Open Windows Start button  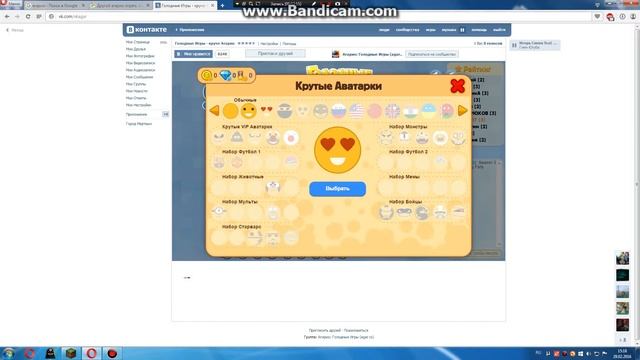(x=9, y=353)
